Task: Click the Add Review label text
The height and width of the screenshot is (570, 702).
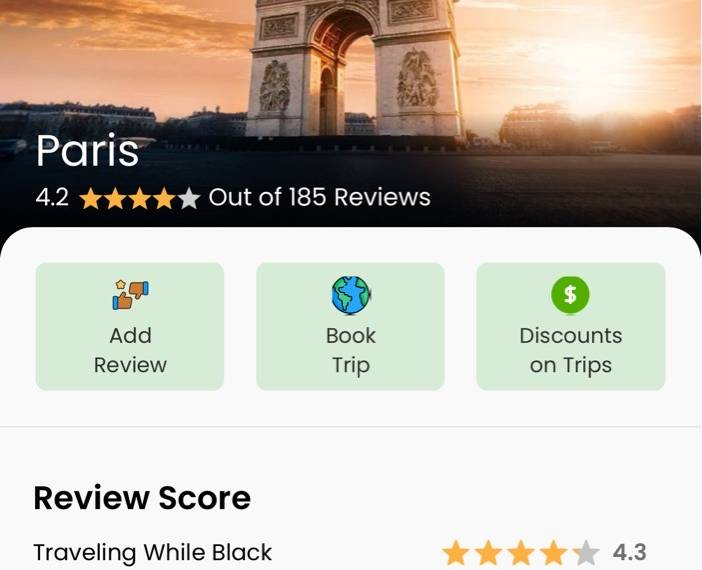Action: (x=130, y=350)
